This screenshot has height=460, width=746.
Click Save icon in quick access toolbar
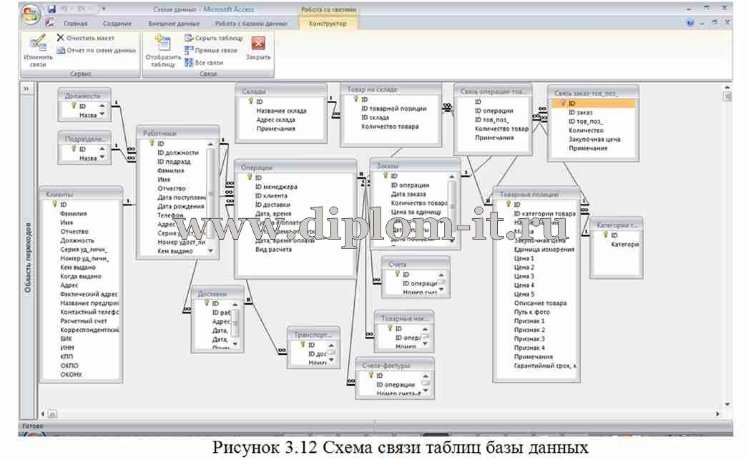(x=50, y=8)
